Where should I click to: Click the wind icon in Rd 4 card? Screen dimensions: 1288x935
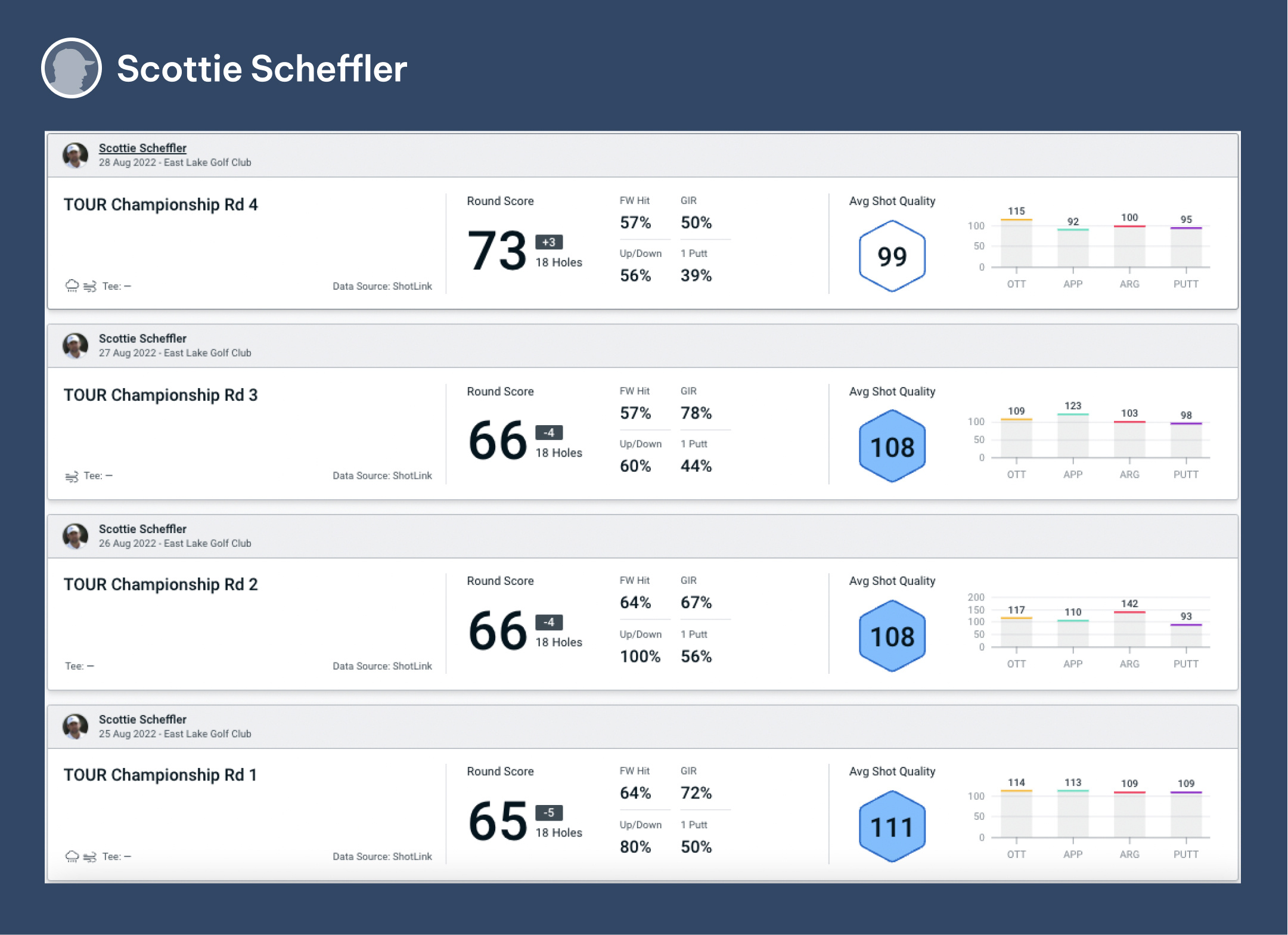[x=90, y=287]
